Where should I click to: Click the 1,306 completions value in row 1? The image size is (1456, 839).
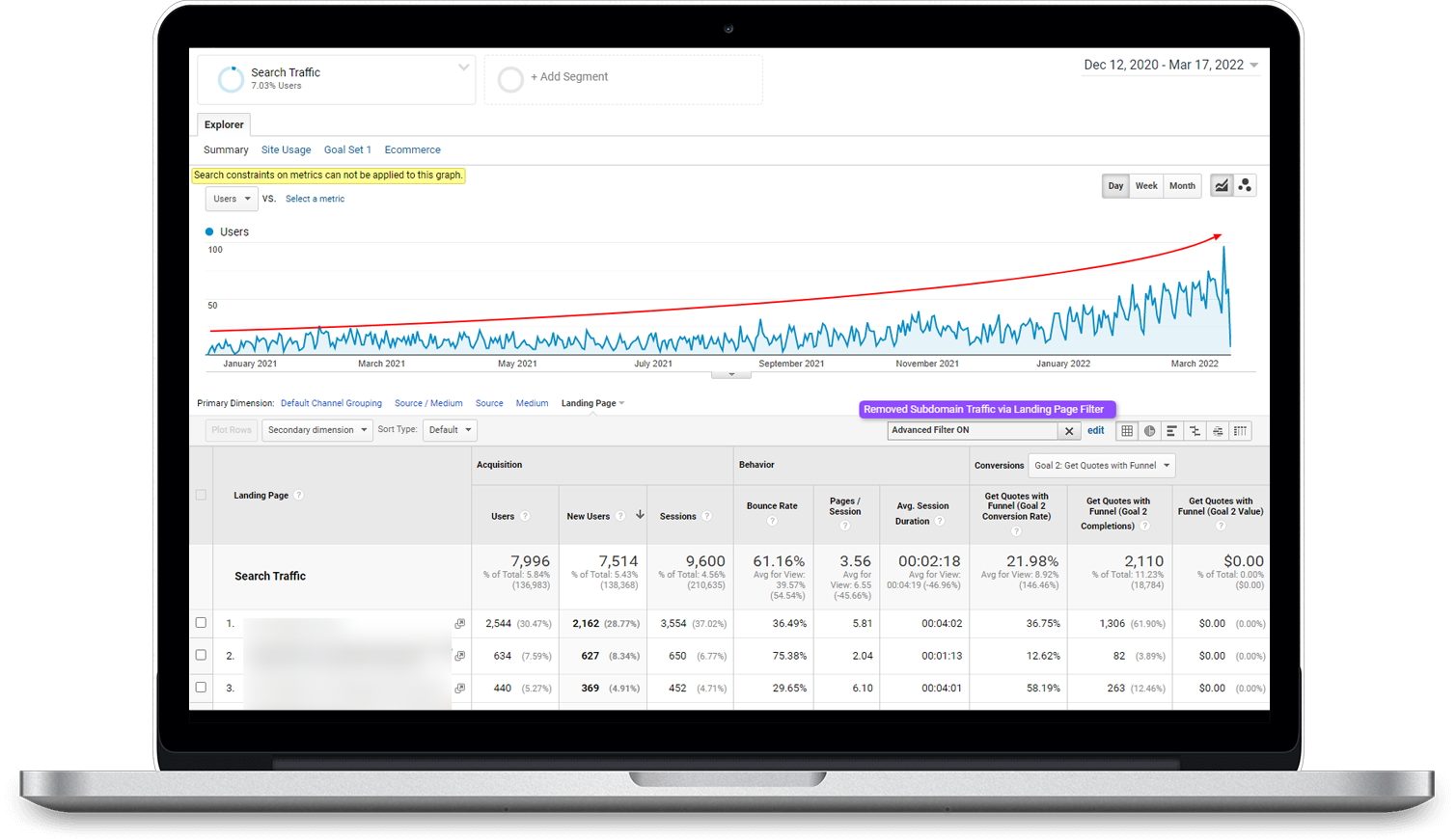click(1112, 624)
